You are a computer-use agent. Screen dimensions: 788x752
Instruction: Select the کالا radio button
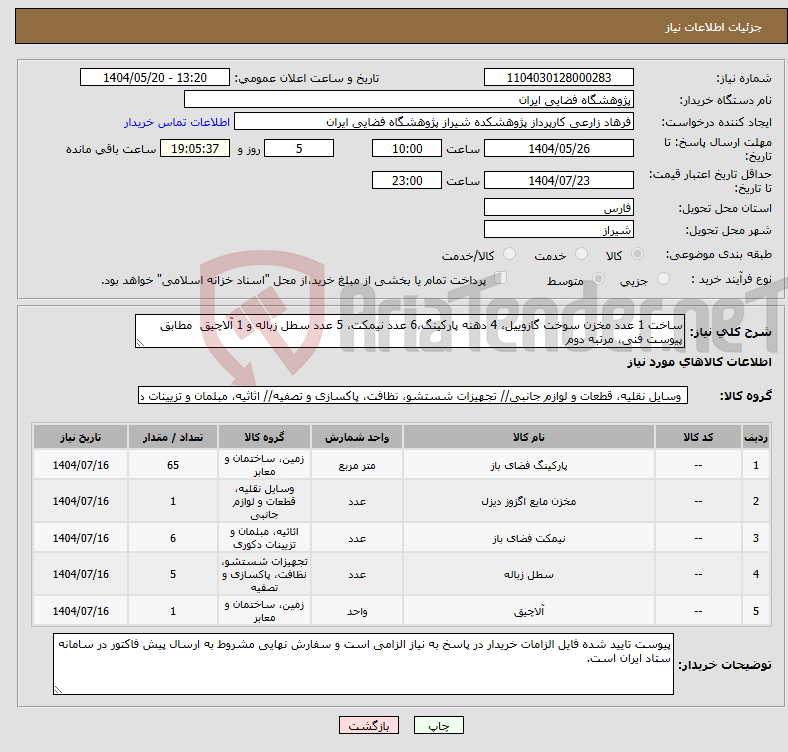(x=637, y=254)
